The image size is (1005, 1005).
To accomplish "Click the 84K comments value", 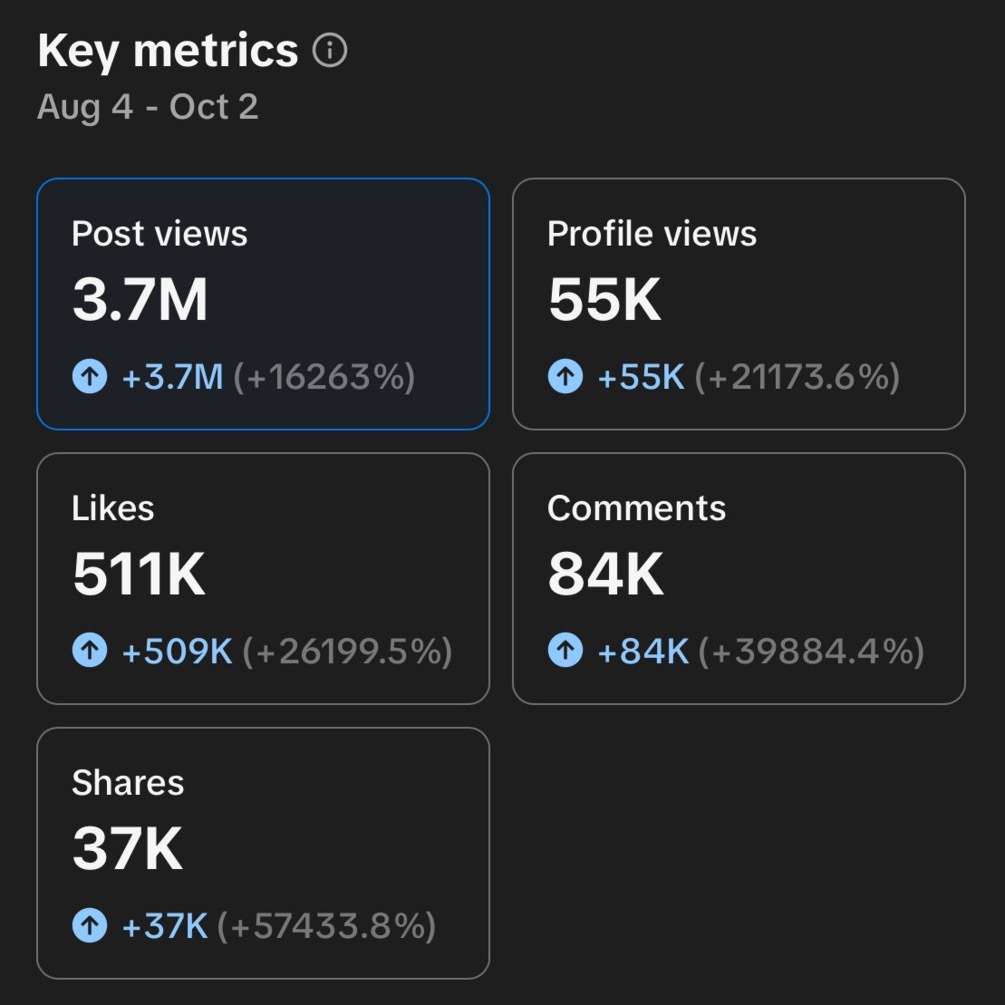I will (x=605, y=575).
